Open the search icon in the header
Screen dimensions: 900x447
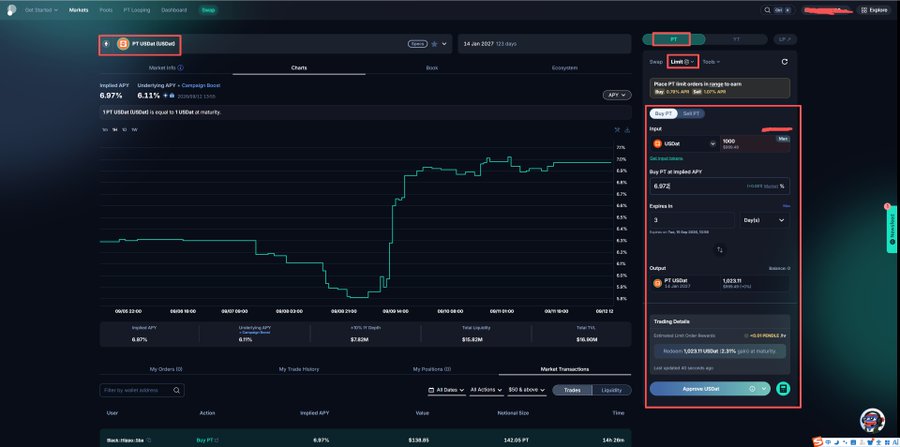click(767, 10)
